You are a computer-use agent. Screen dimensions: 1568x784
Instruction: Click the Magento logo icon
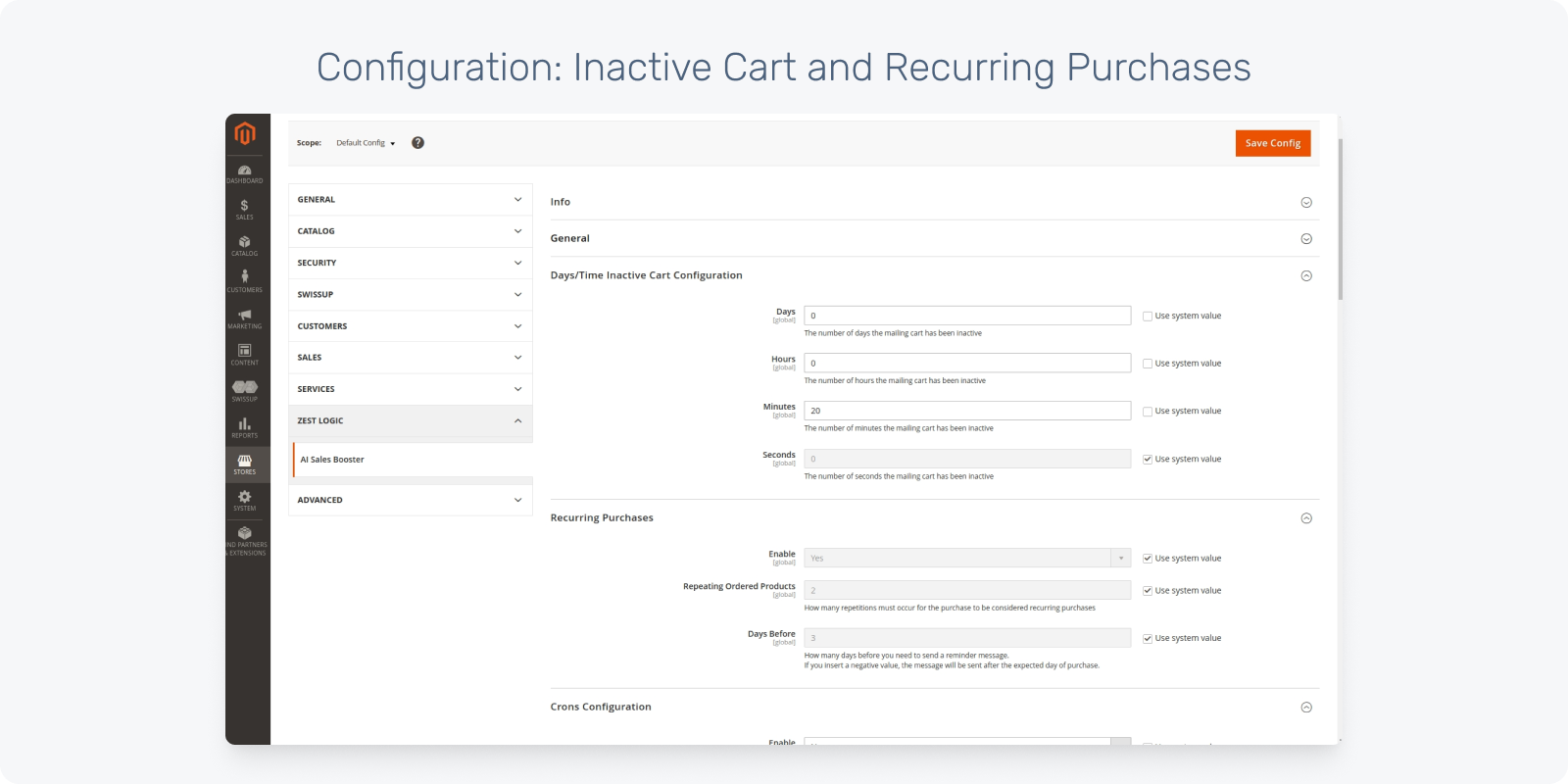[x=245, y=133]
